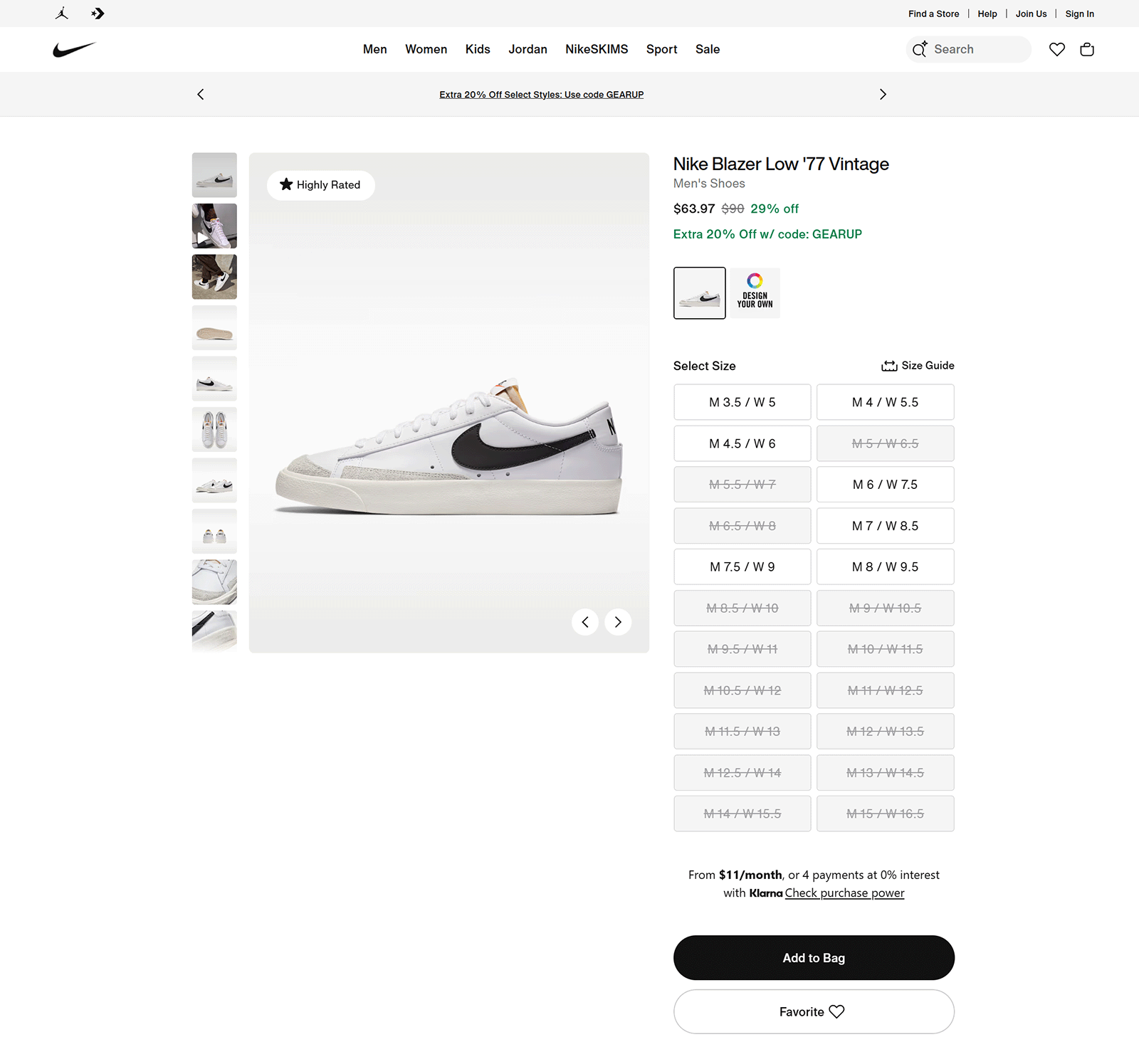The image size is (1139, 1064).
Task: Select size M 7 / W 8.5
Action: point(885,525)
